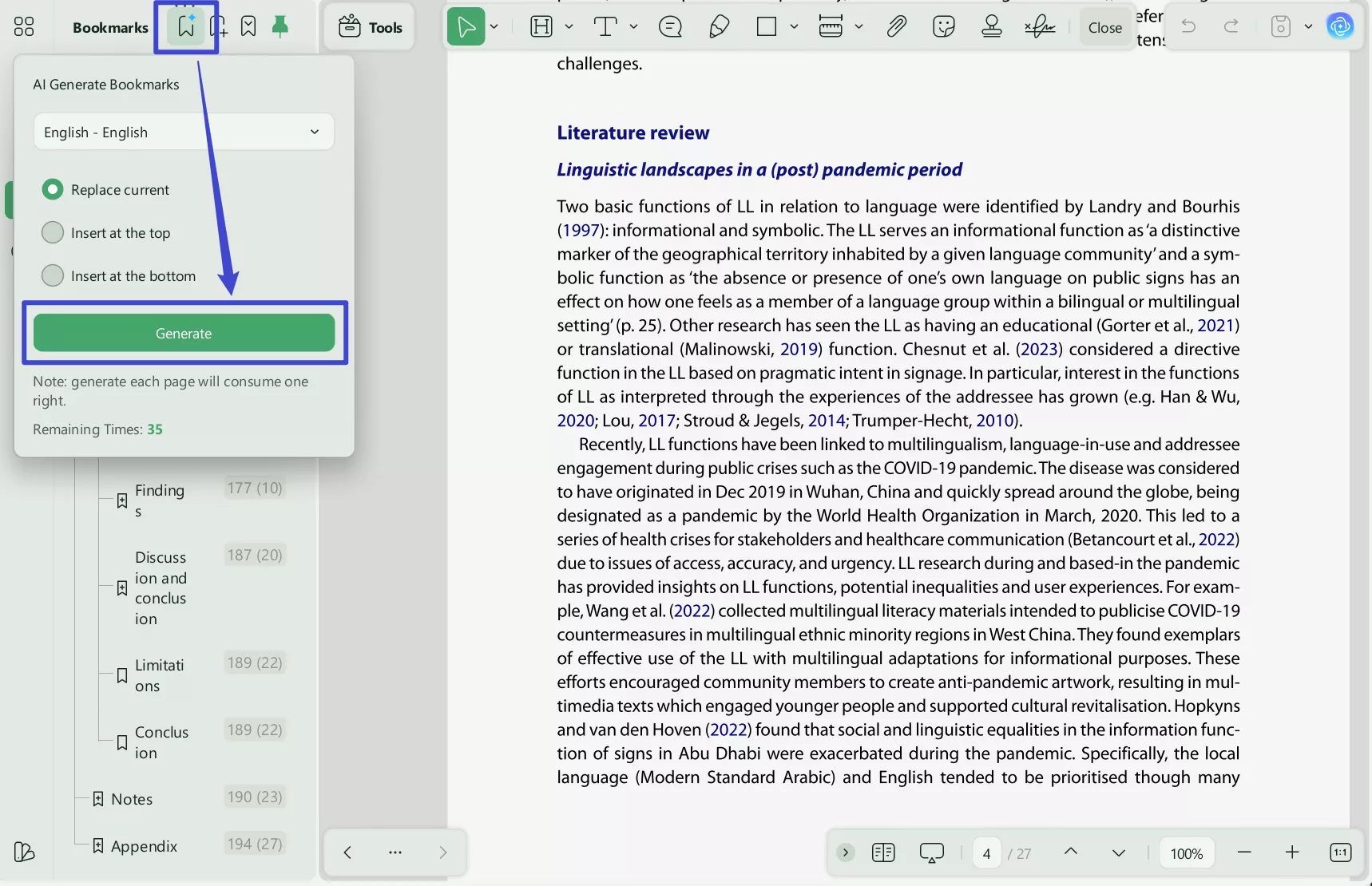Open the Sticker tool
The image size is (1372, 886).
943,26
